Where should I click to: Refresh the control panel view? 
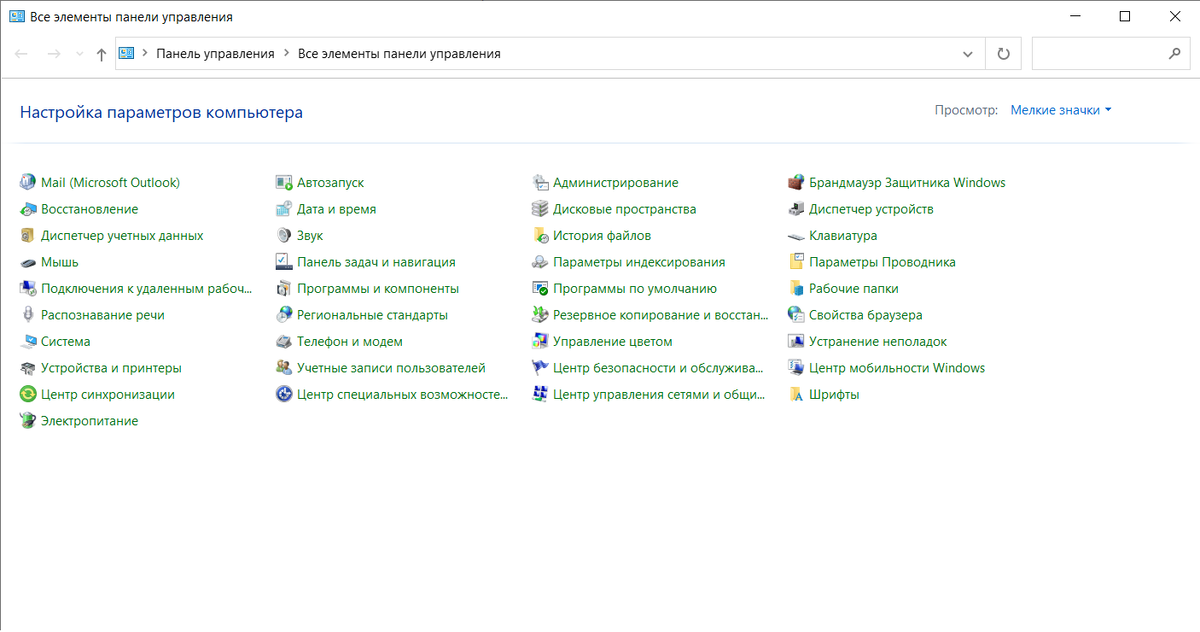1004,54
